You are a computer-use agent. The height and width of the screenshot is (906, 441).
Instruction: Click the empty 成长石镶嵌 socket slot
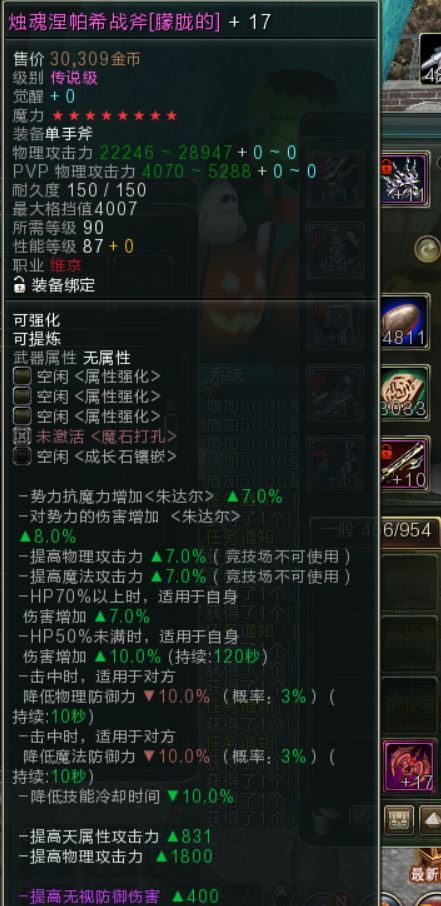(22, 456)
